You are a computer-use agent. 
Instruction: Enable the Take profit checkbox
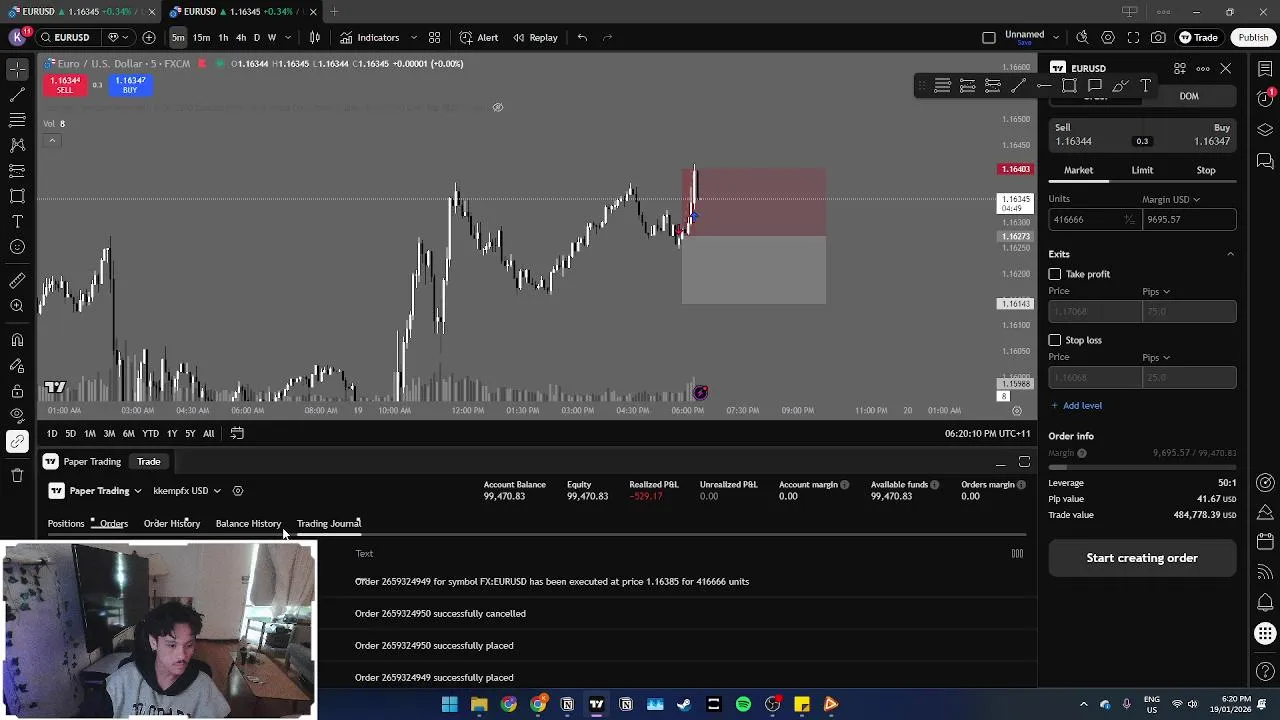[1055, 274]
